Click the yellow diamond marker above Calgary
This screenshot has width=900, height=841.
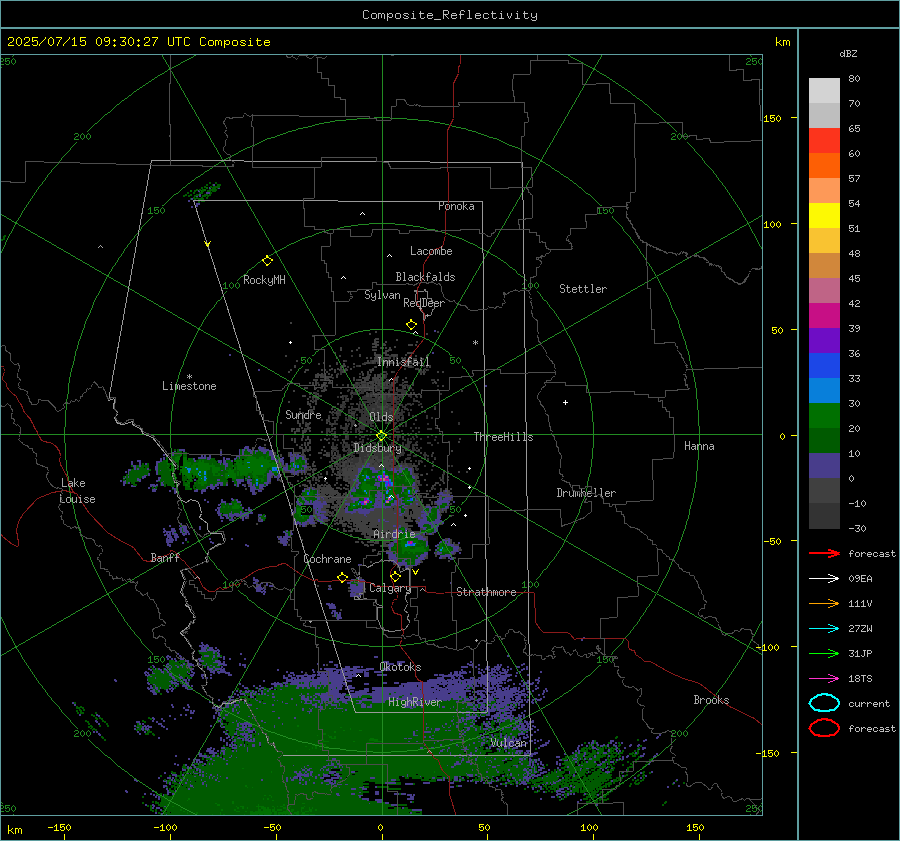click(x=395, y=576)
